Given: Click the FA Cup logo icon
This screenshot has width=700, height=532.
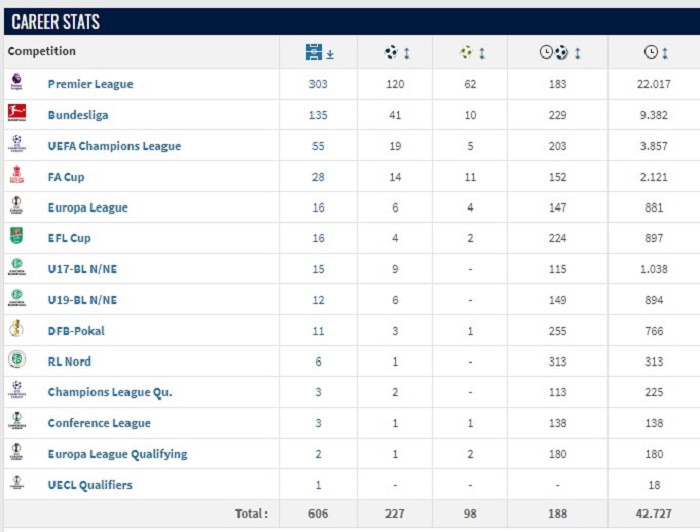Looking at the screenshot, I should (17, 175).
